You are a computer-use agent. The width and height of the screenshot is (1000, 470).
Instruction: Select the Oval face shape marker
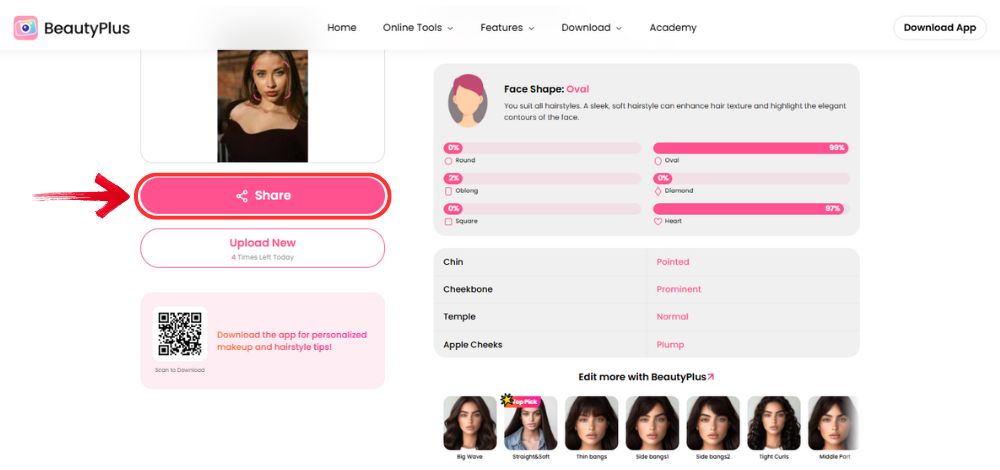pos(658,160)
